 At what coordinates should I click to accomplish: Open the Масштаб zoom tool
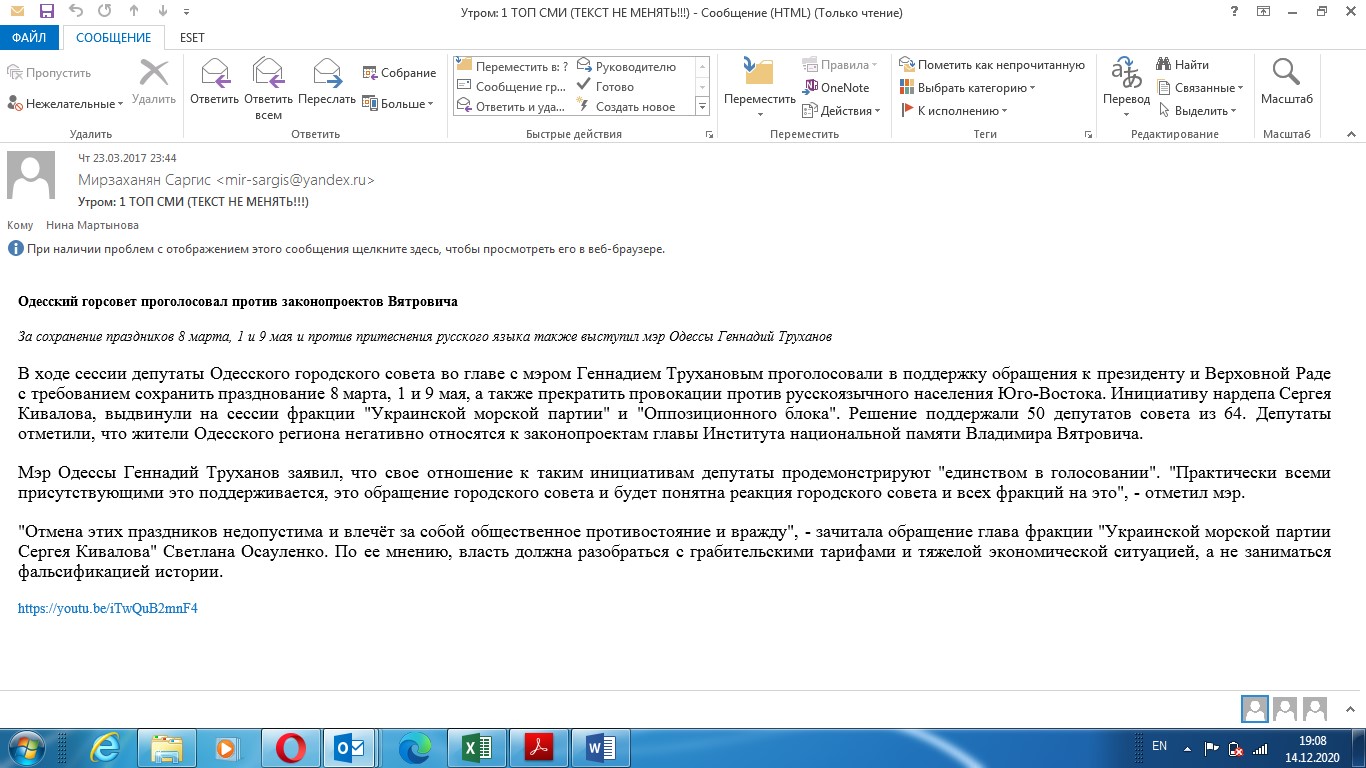coord(1287,82)
